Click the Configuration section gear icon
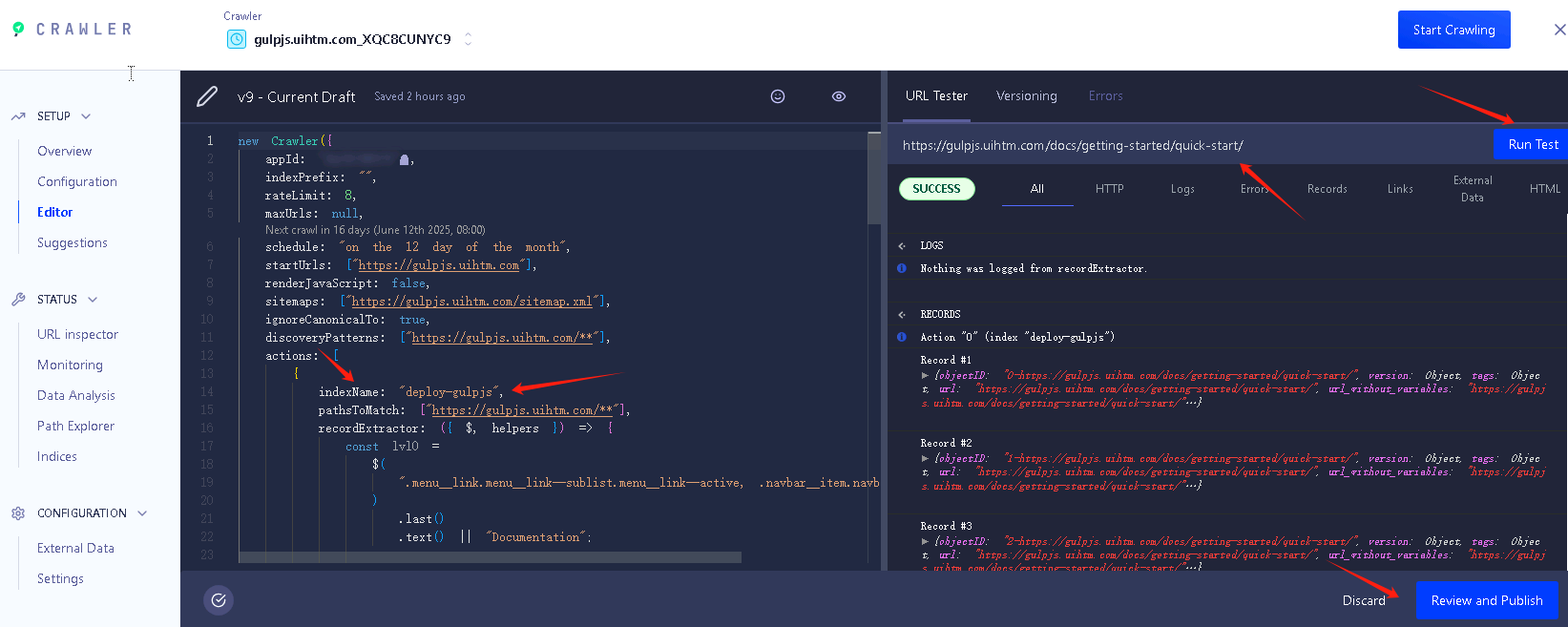 coord(18,513)
